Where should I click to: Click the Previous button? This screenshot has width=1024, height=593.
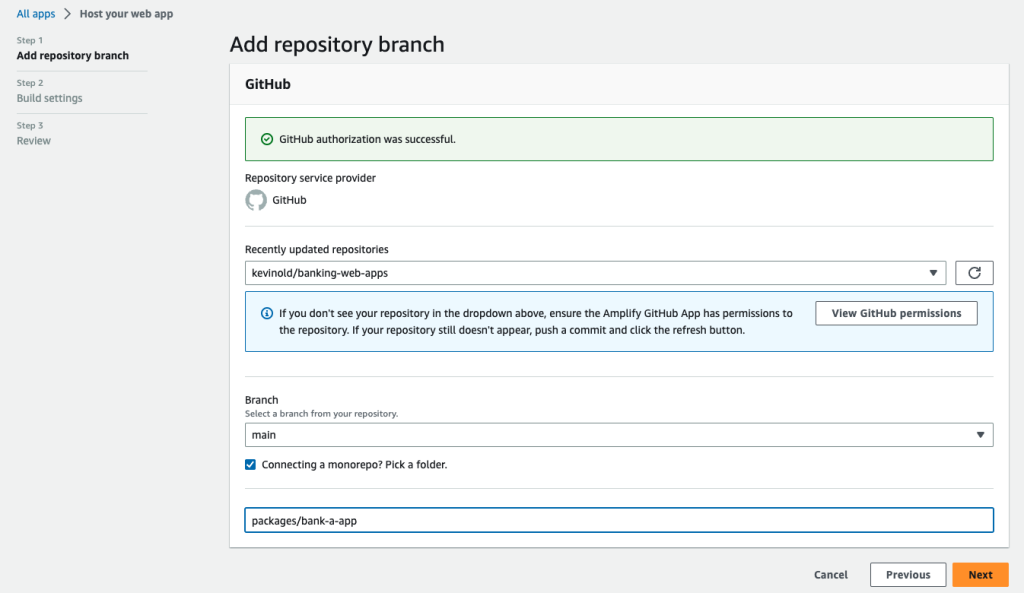coord(907,574)
